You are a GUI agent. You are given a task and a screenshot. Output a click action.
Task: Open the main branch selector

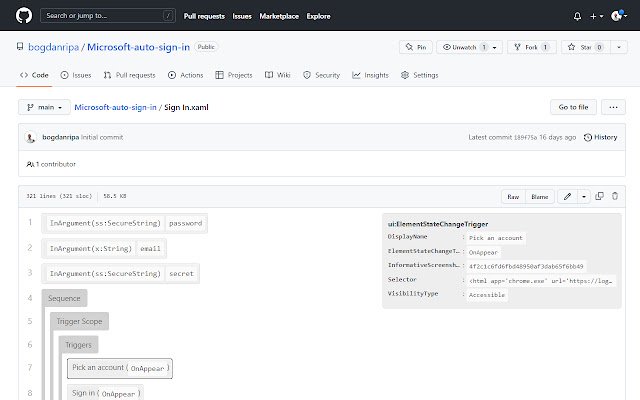click(44, 107)
